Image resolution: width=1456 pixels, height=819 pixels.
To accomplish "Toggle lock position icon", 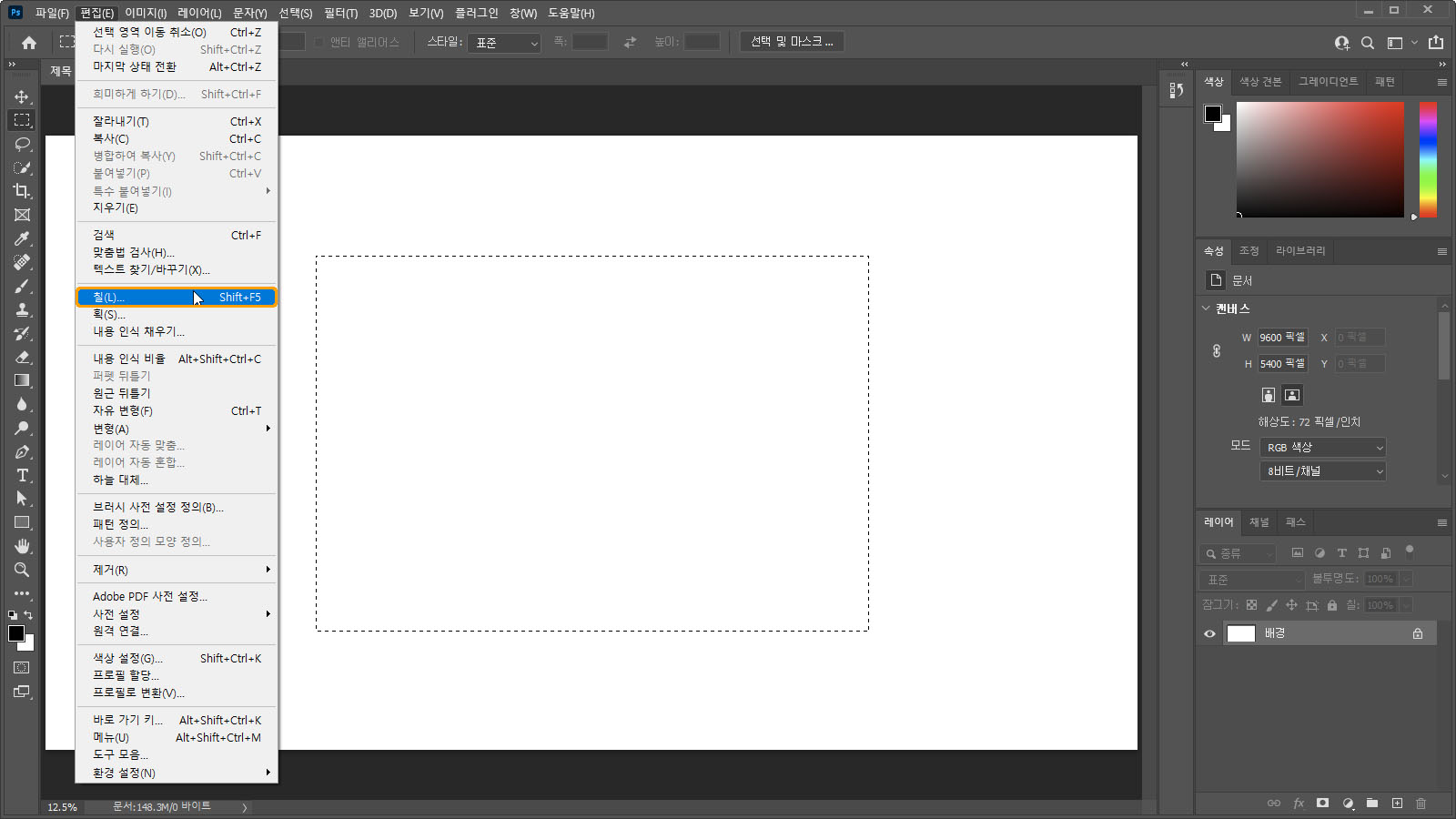I will point(1291,605).
